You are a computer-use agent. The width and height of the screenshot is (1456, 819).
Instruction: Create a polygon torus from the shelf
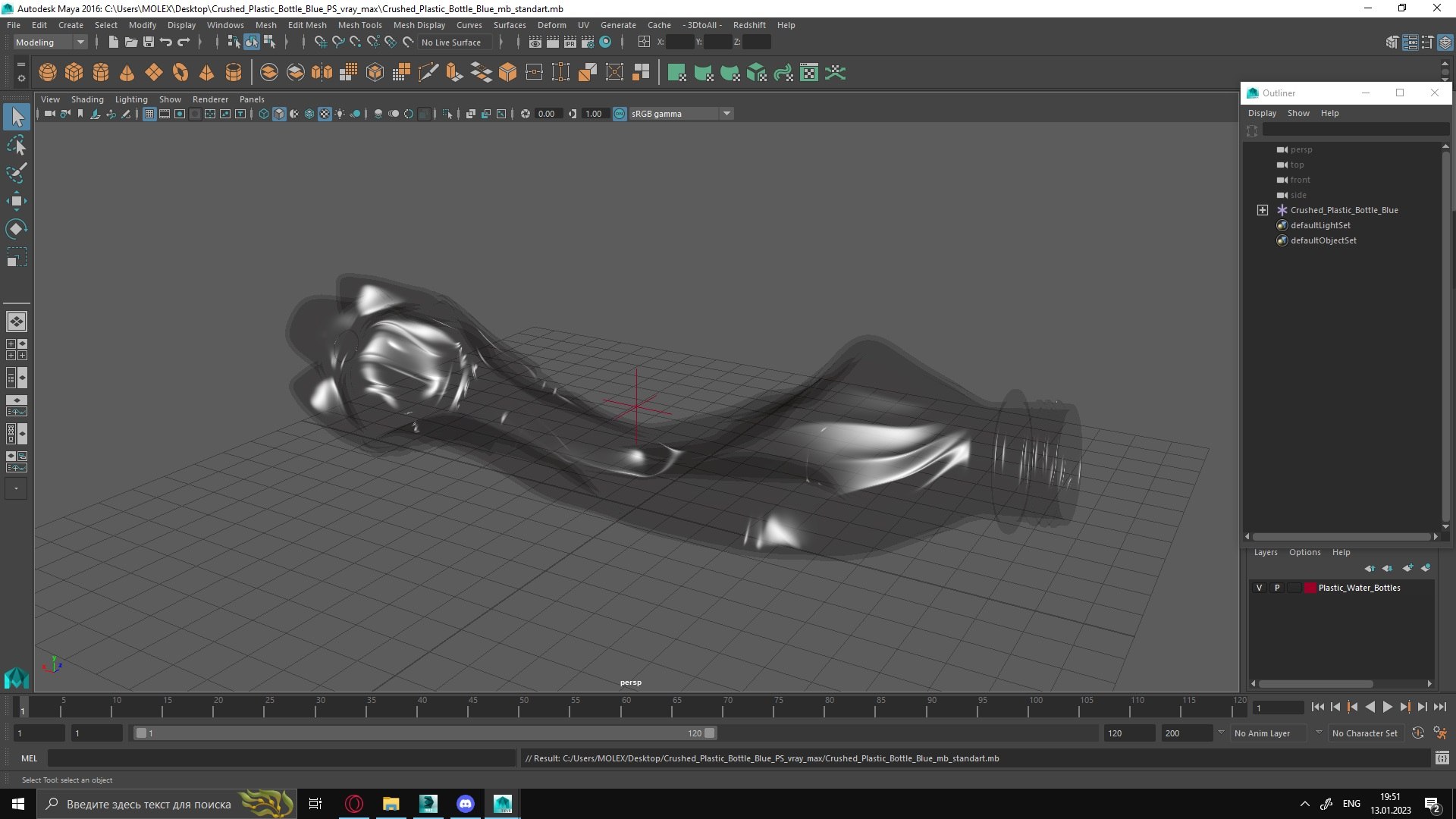[x=180, y=73]
